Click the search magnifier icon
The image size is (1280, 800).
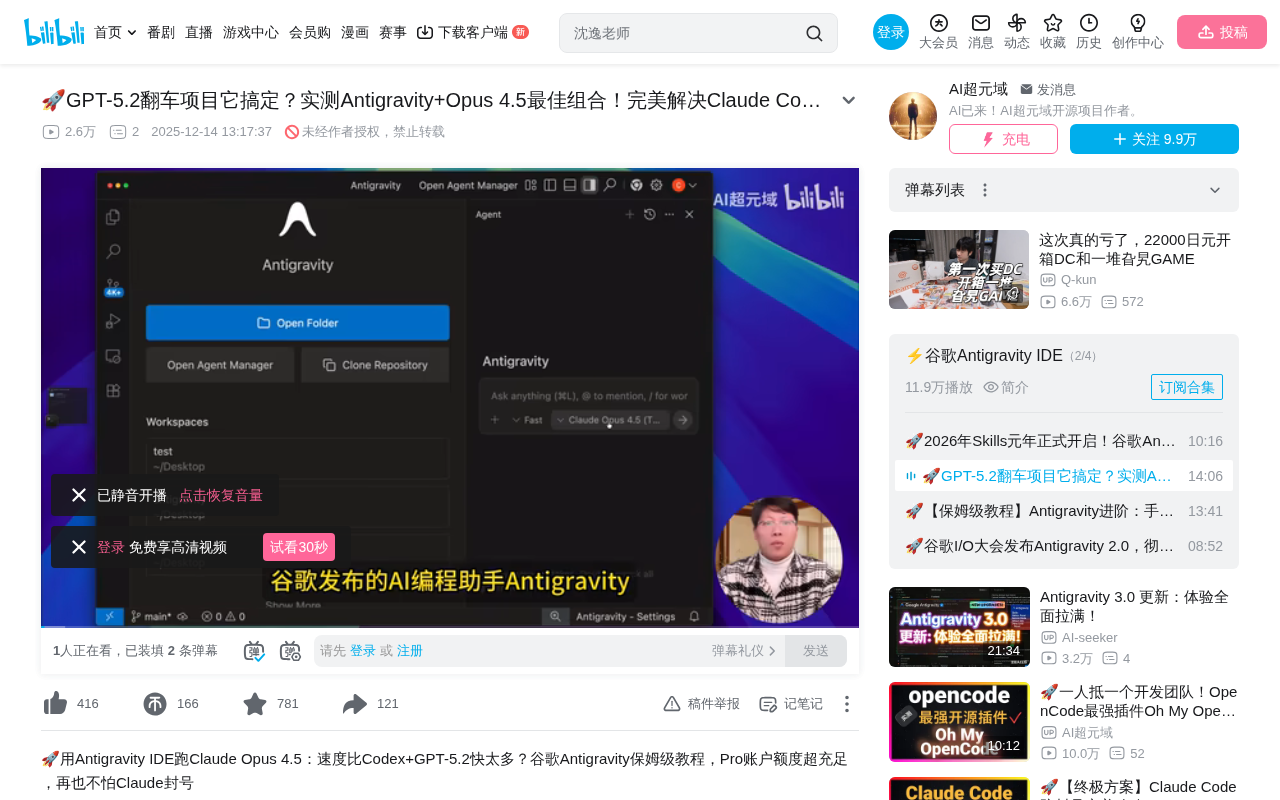814,33
